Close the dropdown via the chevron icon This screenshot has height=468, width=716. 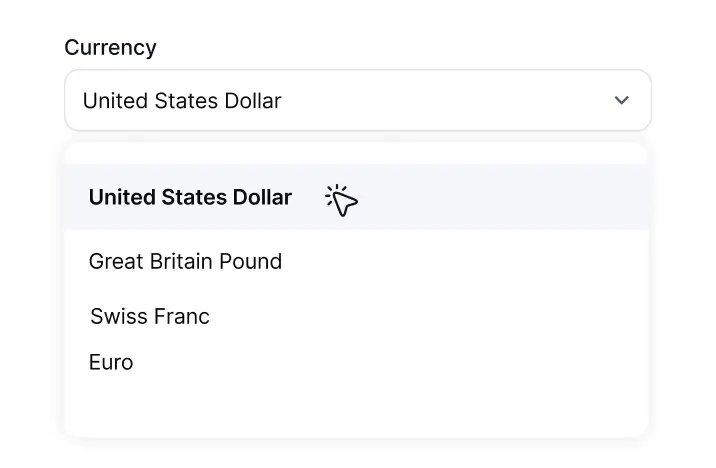click(621, 100)
